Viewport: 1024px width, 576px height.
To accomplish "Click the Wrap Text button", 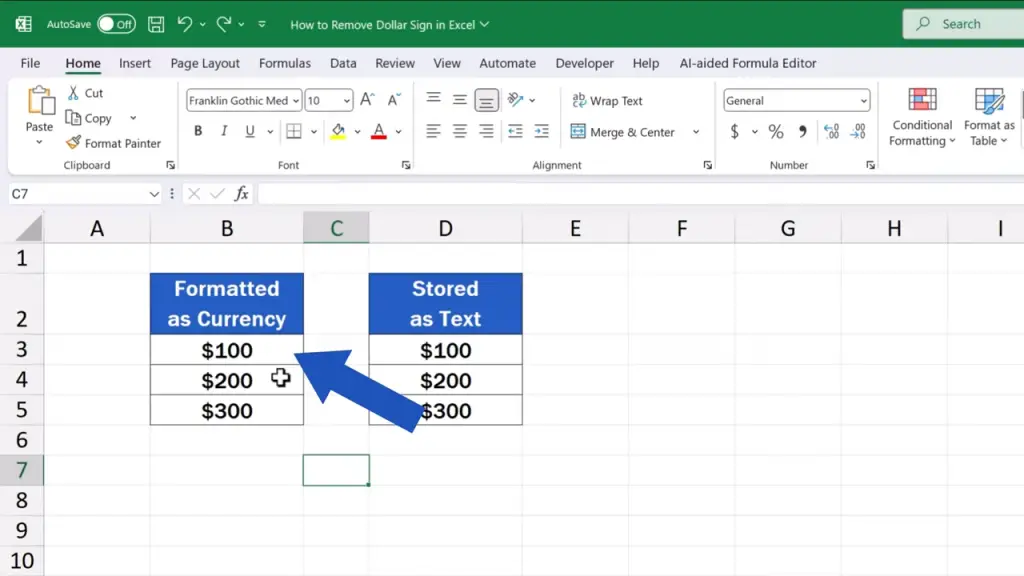I will click(x=607, y=101).
